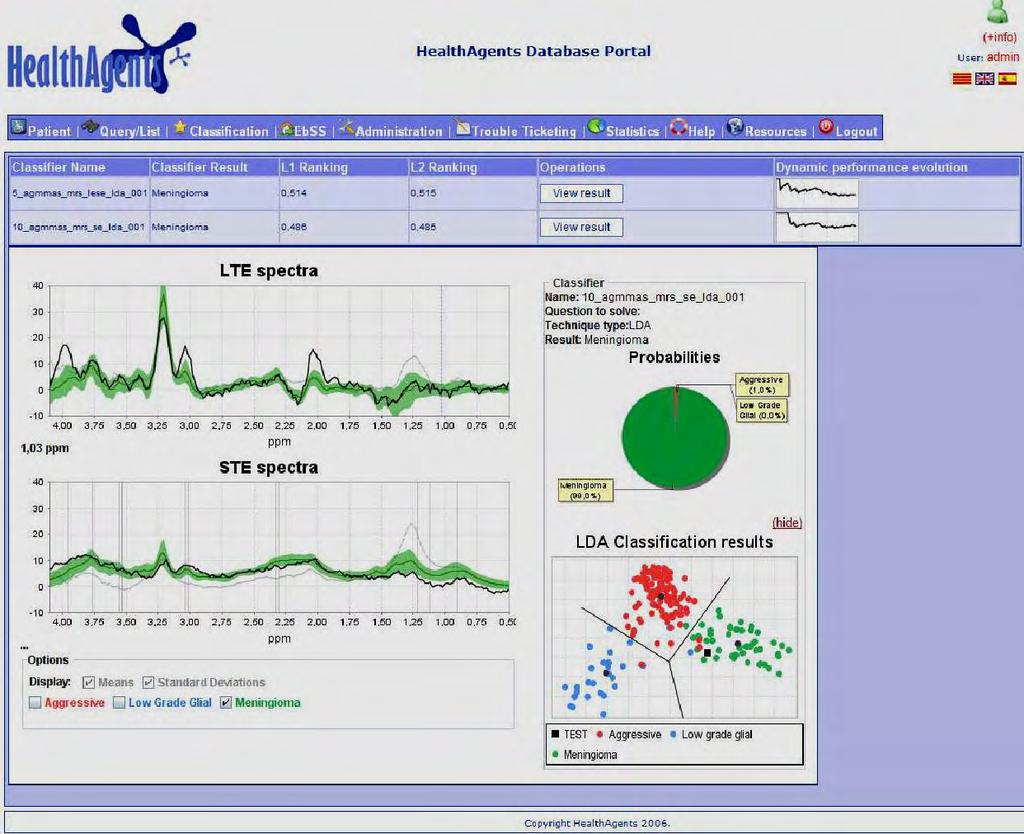1024x834 pixels.
Task: Open the Trouble Ticketing menu
Action: pos(524,131)
